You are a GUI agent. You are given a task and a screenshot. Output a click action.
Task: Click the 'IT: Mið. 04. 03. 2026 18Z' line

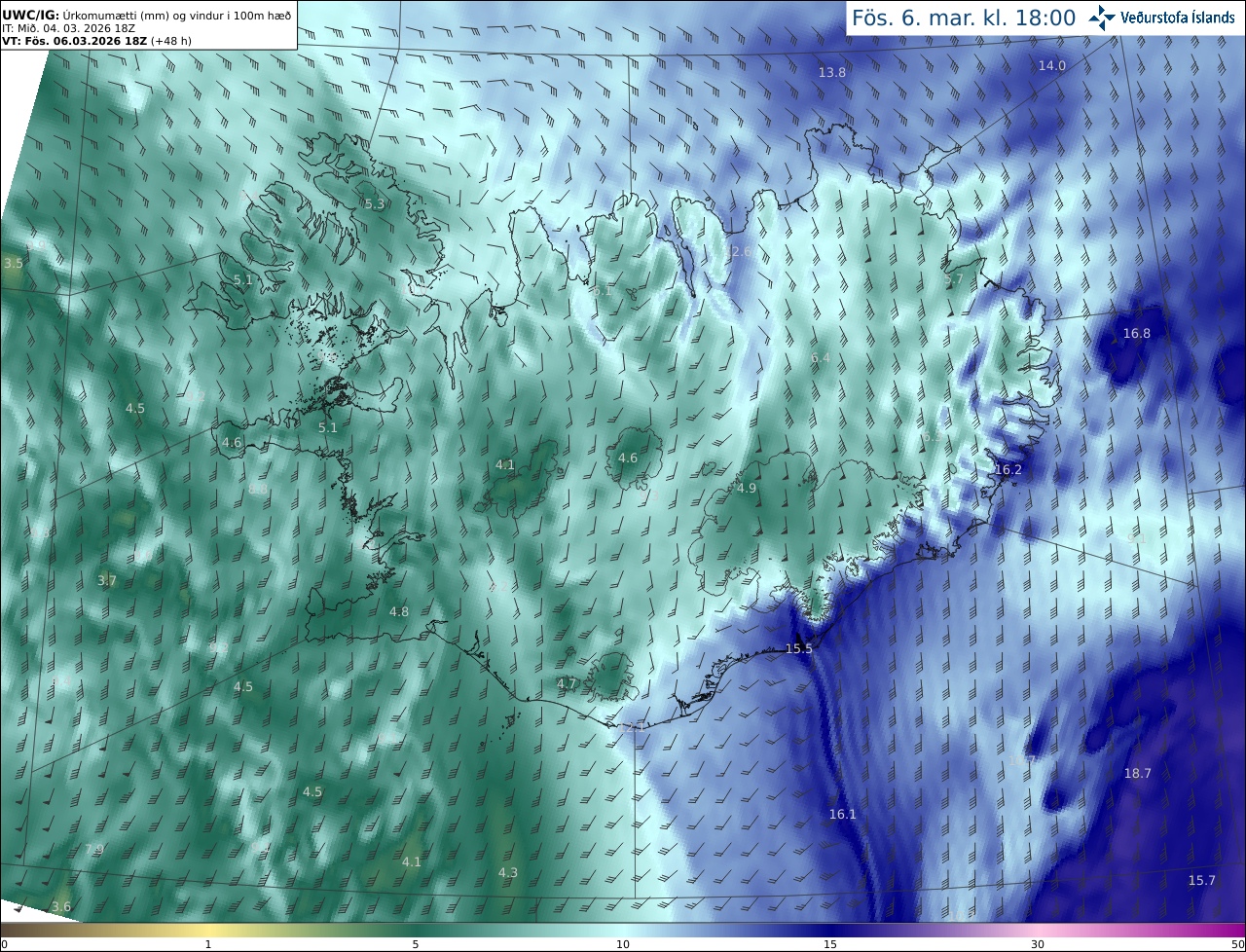[68, 28]
